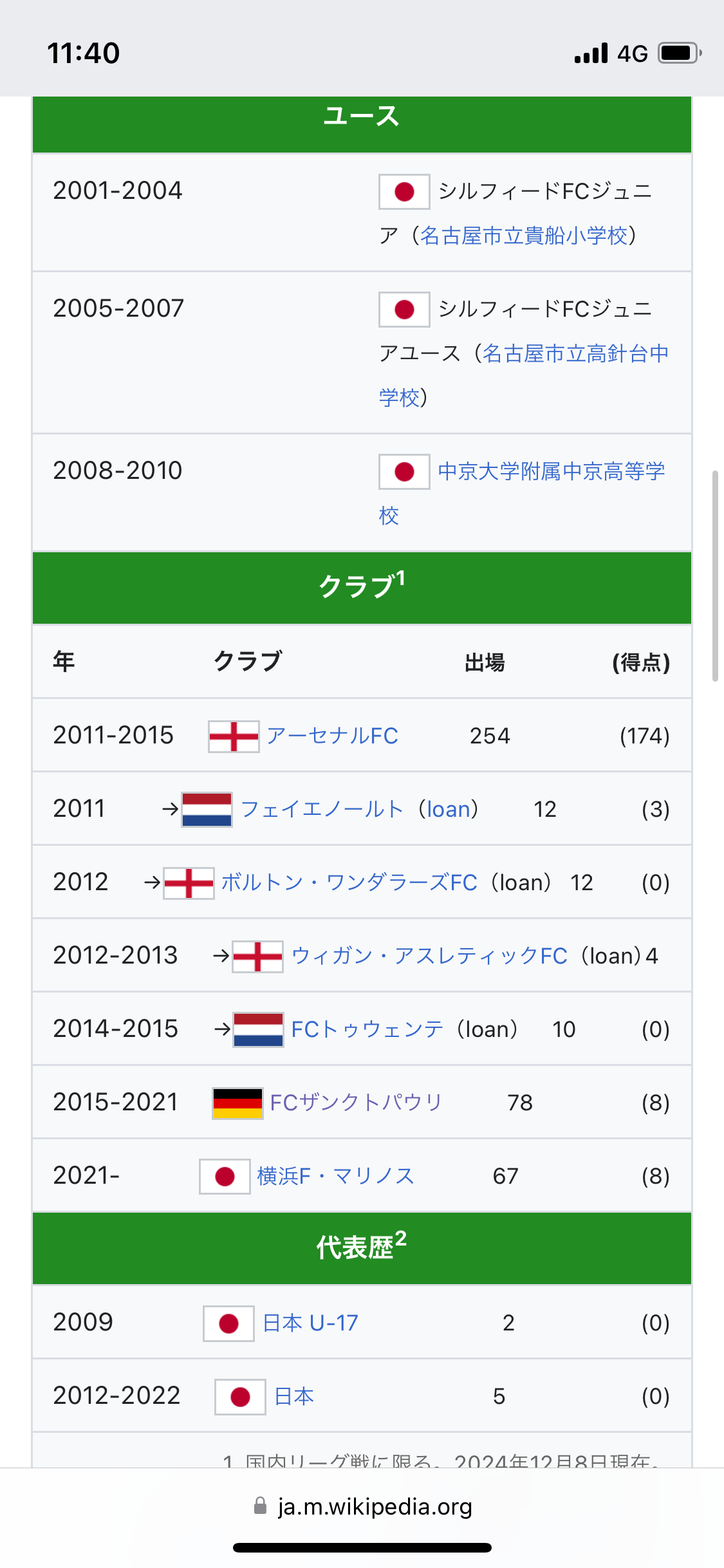The height and width of the screenshot is (1568, 724).
Task: Open the 横浜F・マリノス link
Action: (x=336, y=1176)
